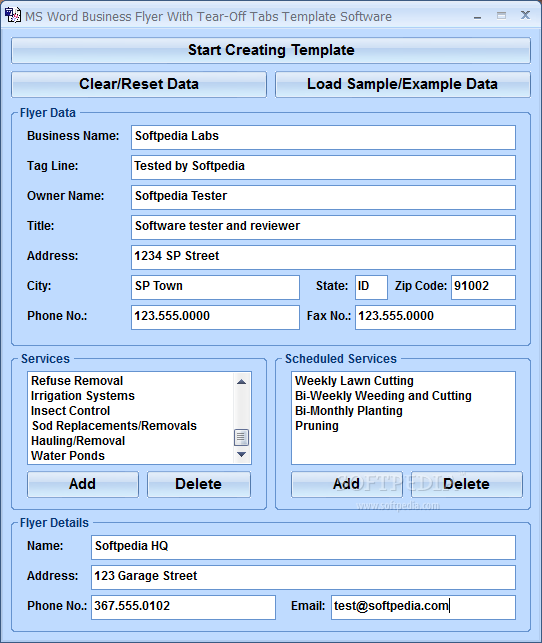Select 'Water Ponds' service item
This screenshot has width=542, height=643.
(68, 456)
